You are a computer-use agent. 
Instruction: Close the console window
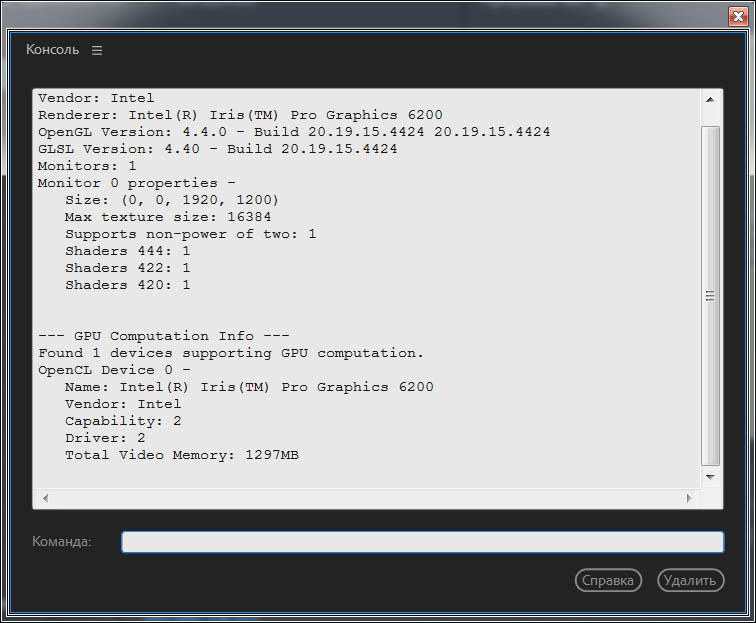click(738, 16)
